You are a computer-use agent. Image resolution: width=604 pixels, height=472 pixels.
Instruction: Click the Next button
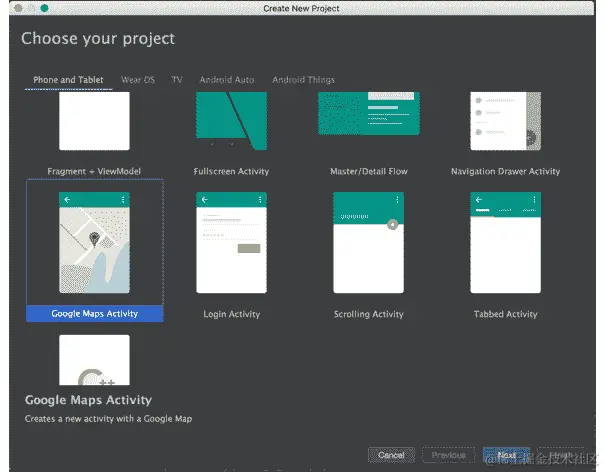click(x=506, y=455)
